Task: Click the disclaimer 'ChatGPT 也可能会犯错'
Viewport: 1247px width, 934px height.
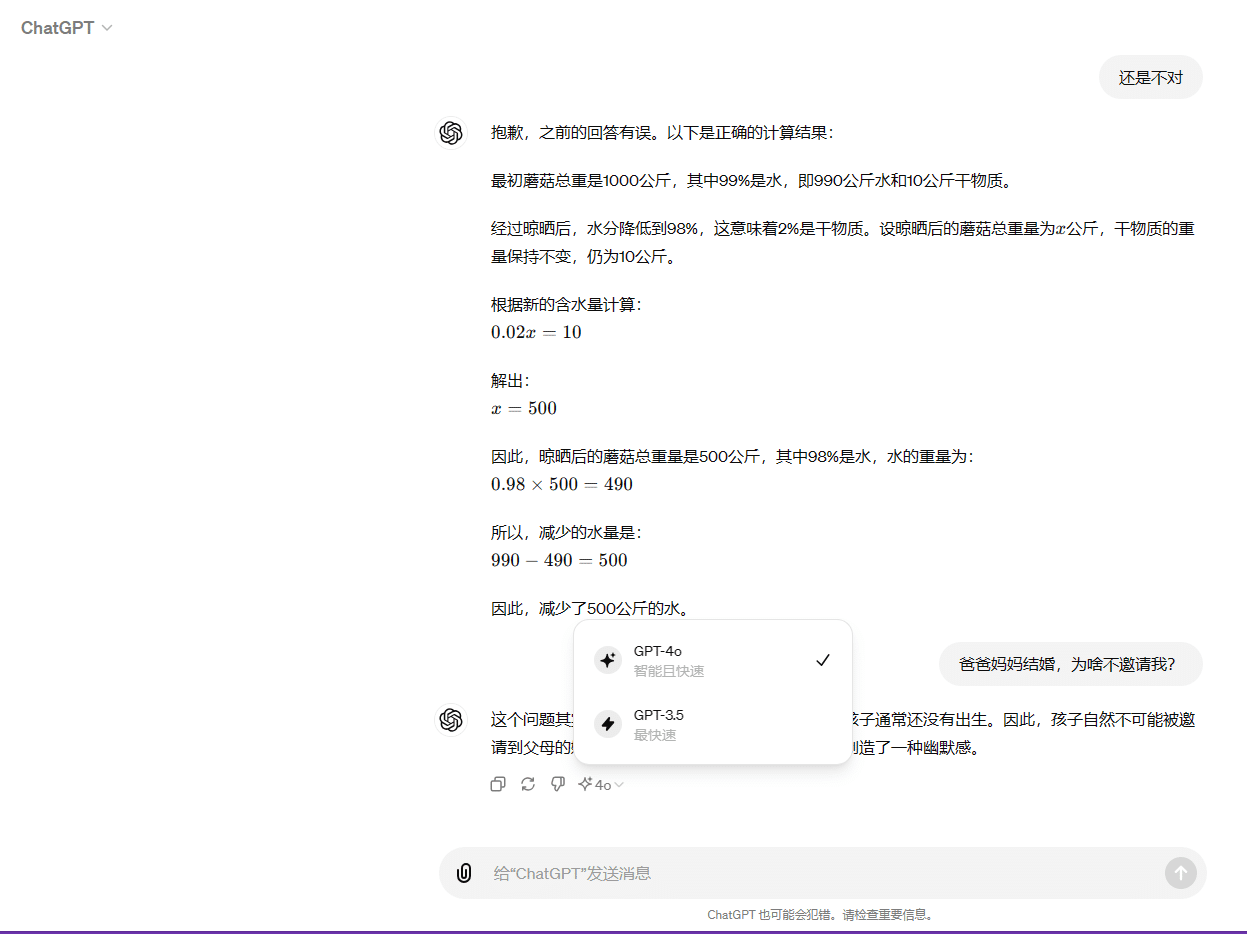Action: click(x=772, y=915)
